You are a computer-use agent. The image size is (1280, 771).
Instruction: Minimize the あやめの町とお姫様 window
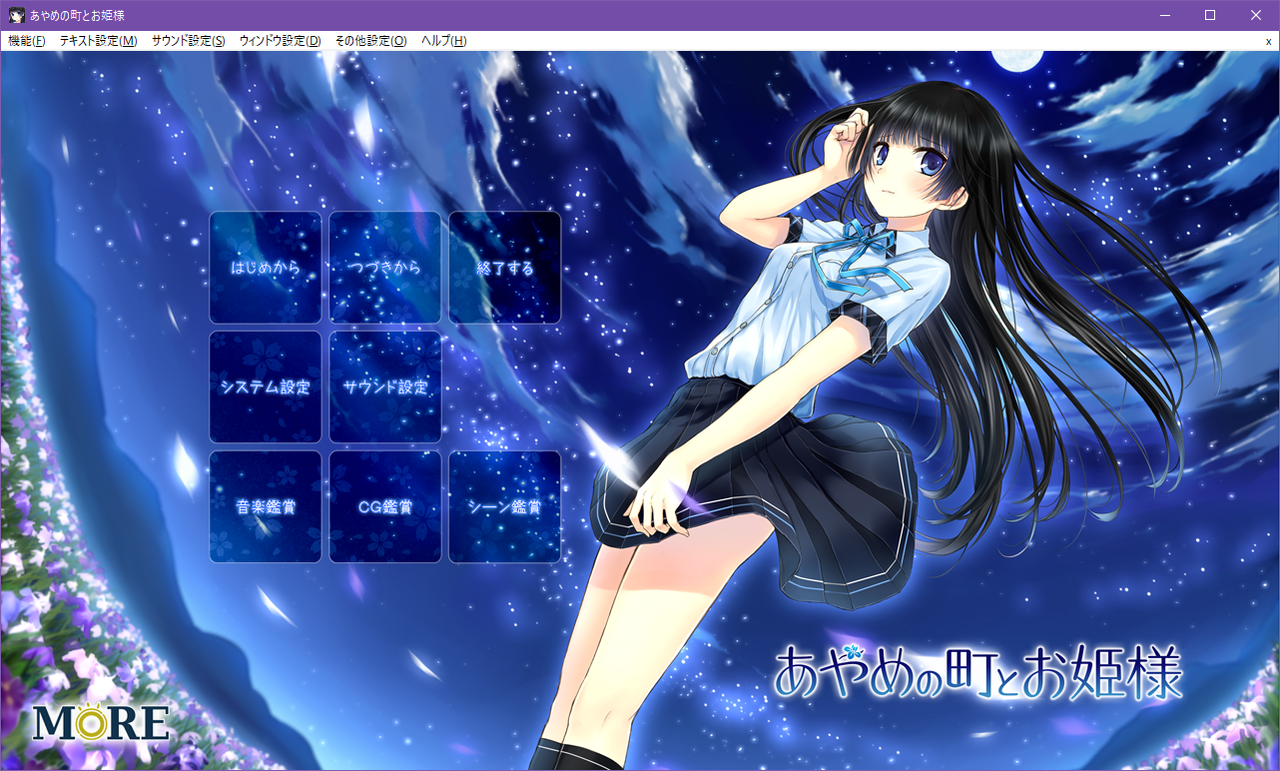click(1164, 15)
